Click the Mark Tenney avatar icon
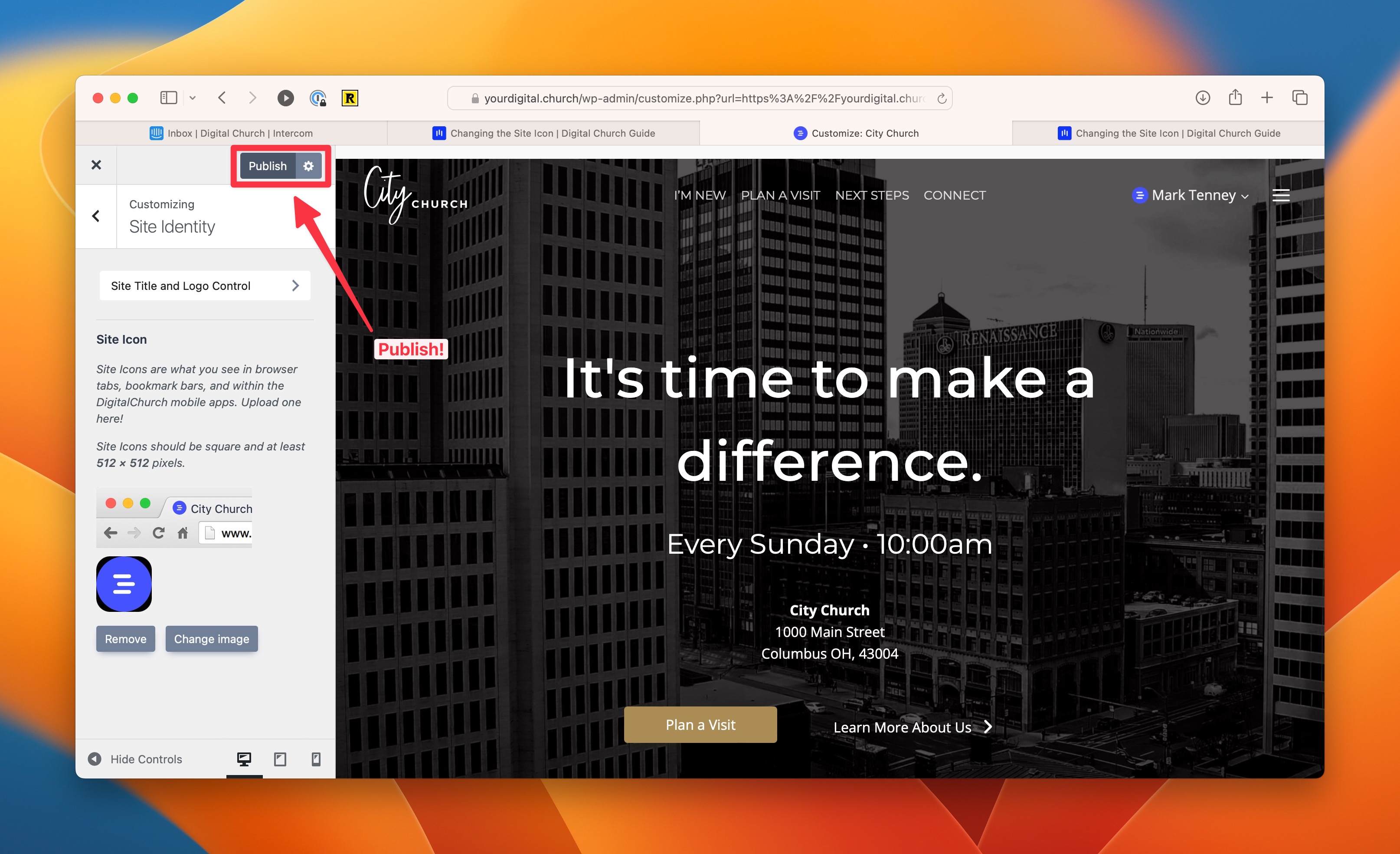1400x854 pixels. (x=1140, y=196)
